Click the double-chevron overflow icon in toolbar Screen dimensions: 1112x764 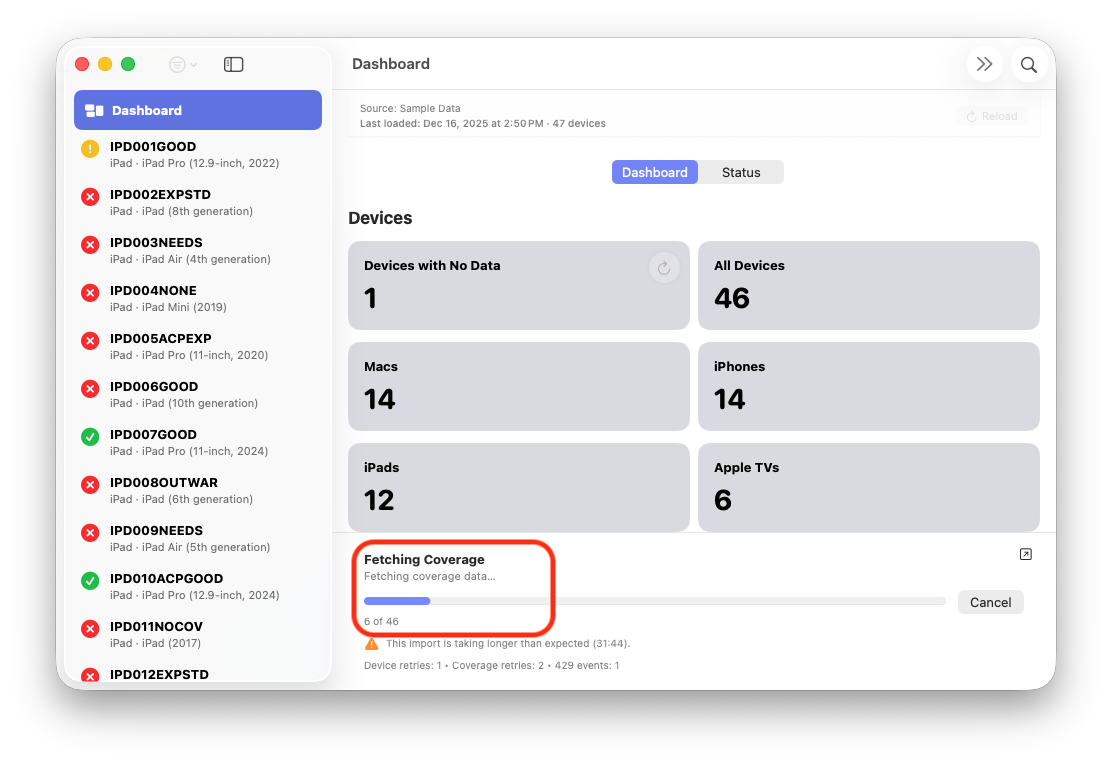[x=984, y=63]
